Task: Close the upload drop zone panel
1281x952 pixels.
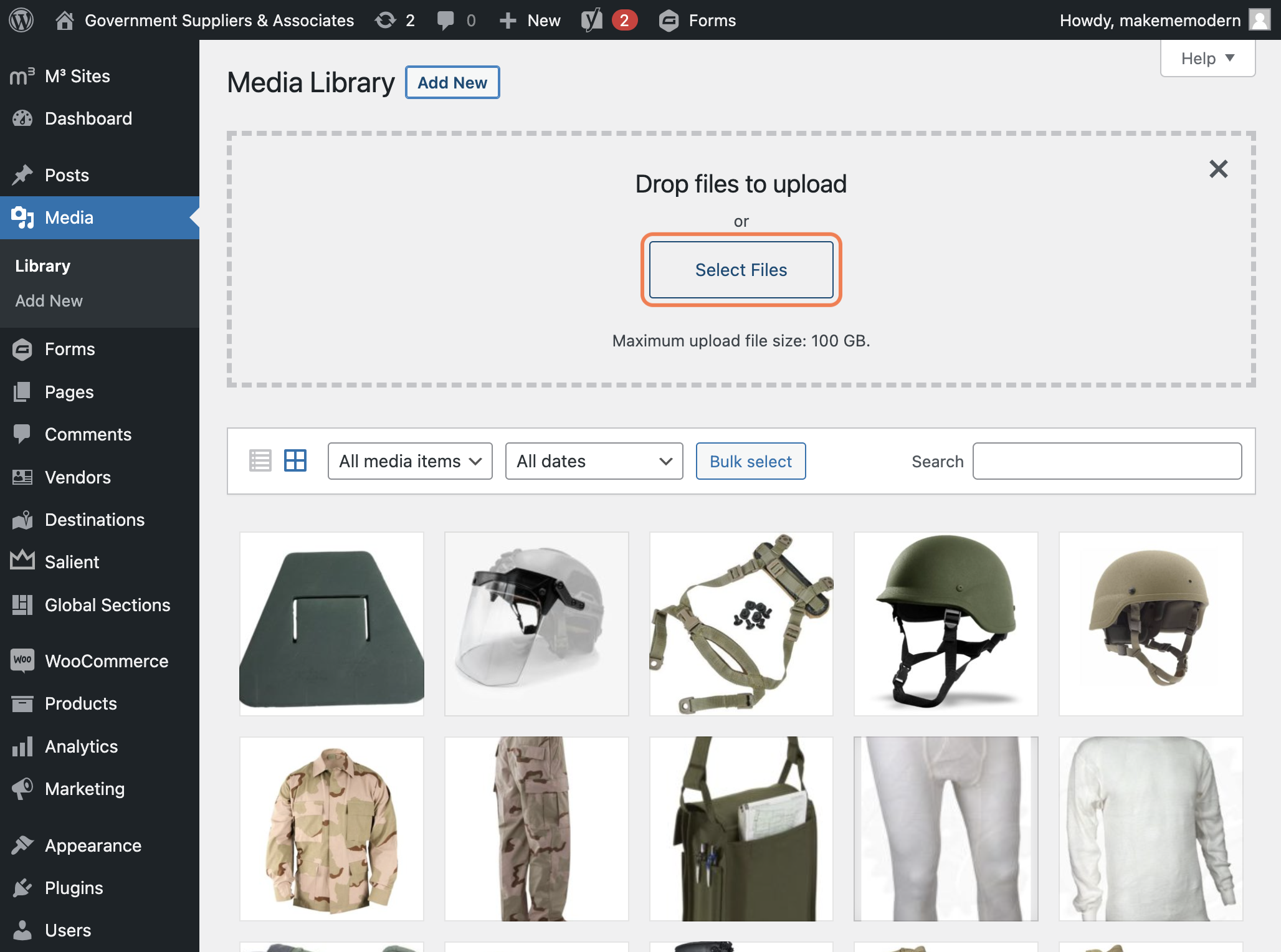Action: click(x=1218, y=169)
